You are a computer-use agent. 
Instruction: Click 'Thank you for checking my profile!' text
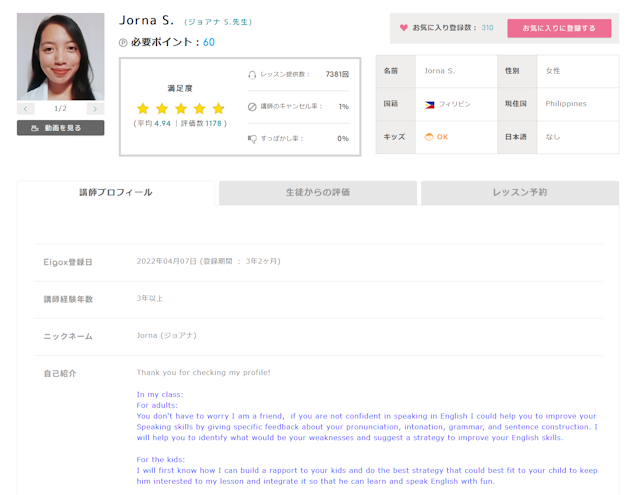[203, 373]
